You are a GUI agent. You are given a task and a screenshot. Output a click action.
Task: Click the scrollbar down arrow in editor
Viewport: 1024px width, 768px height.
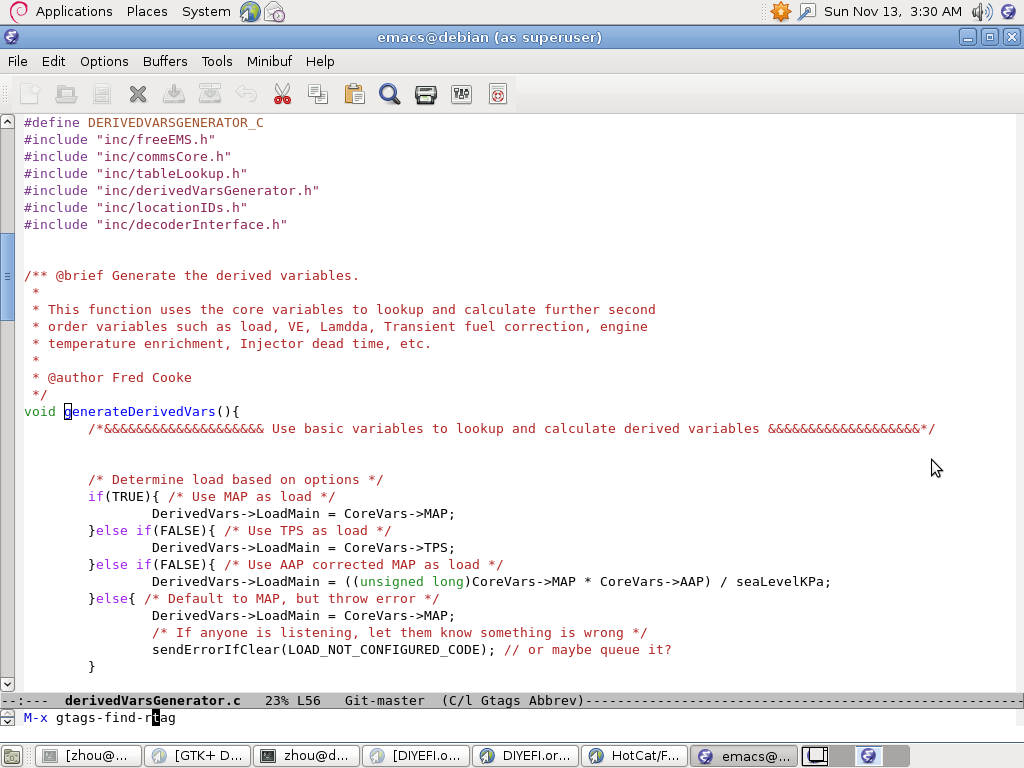pyautogui.click(x=7, y=684)
